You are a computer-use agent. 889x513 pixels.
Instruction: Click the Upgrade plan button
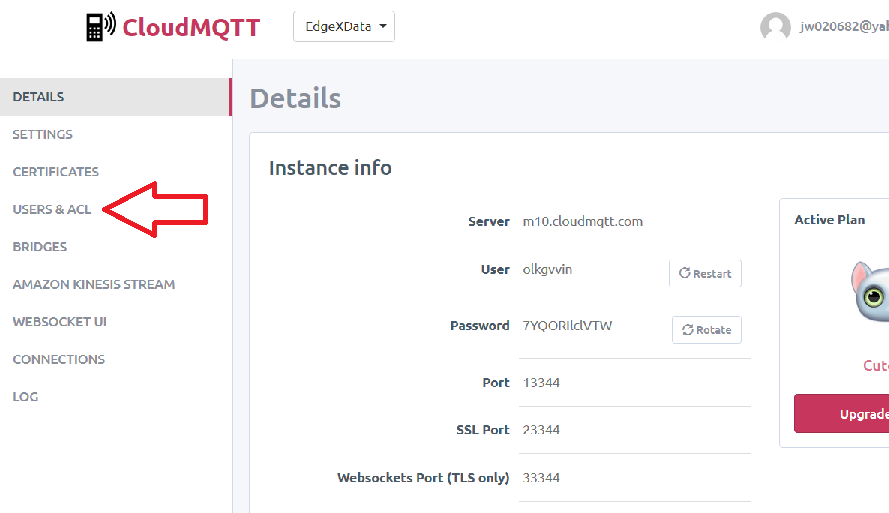coord(842,414)
